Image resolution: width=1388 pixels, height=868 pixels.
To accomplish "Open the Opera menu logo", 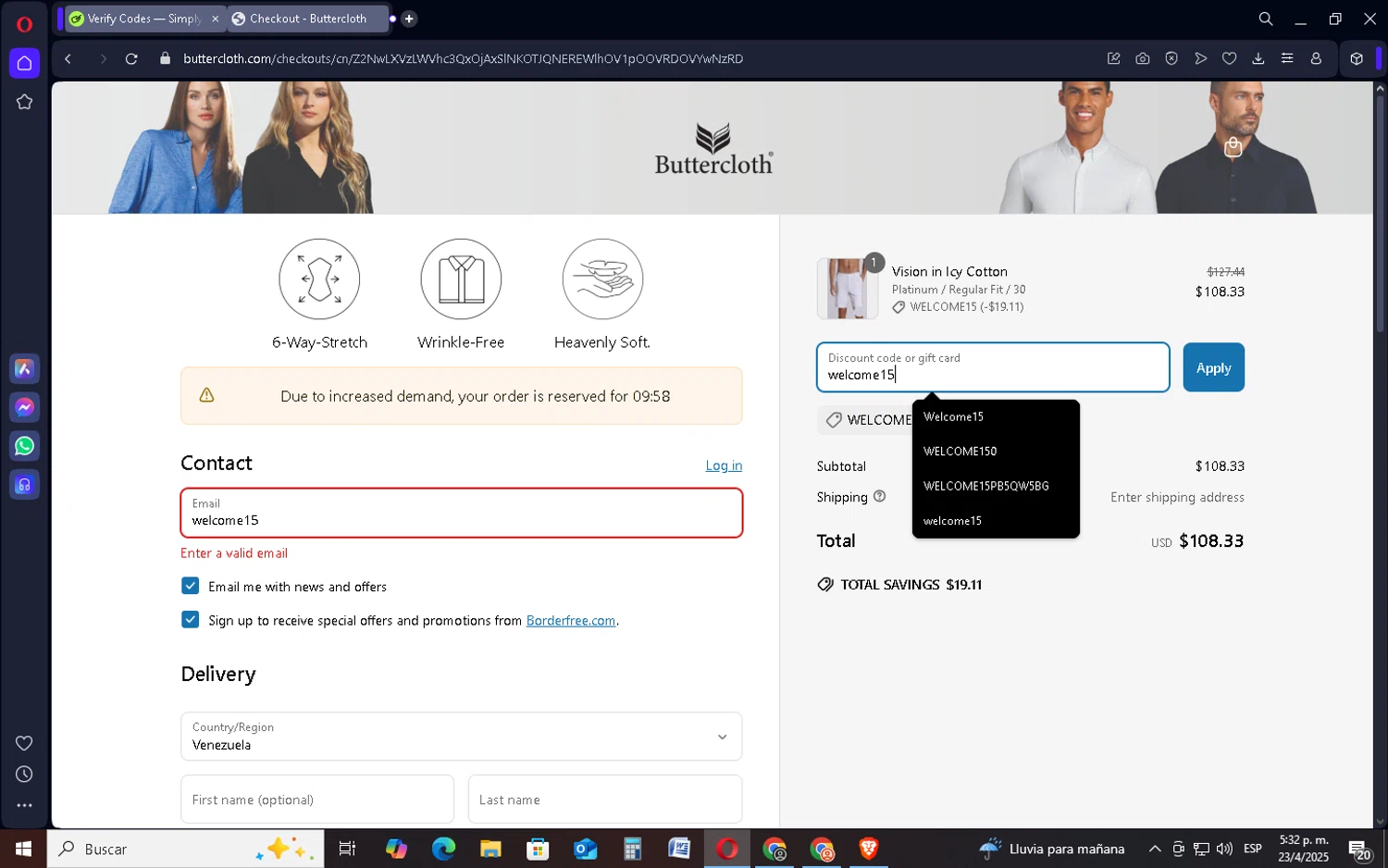I will 24,24.
